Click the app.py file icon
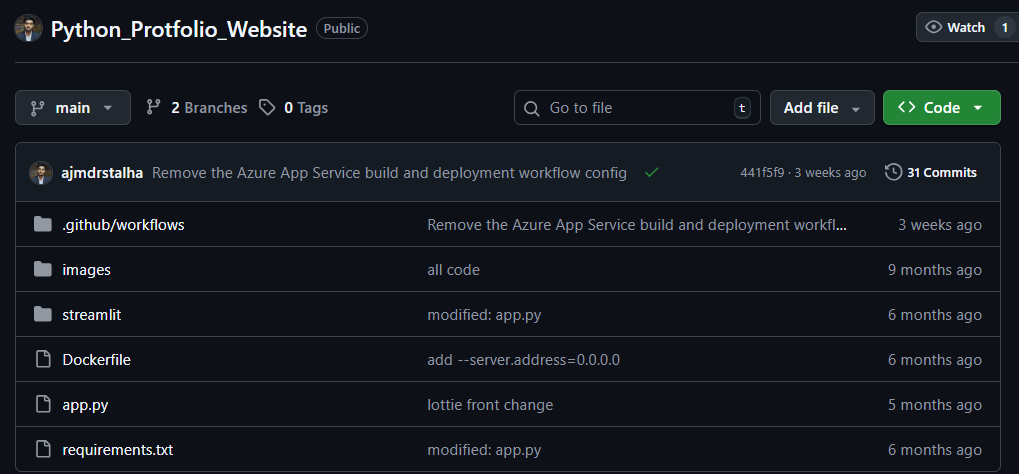Image resolution: width=1019 pixels, height=474 pixels. [x=43, y=404]
